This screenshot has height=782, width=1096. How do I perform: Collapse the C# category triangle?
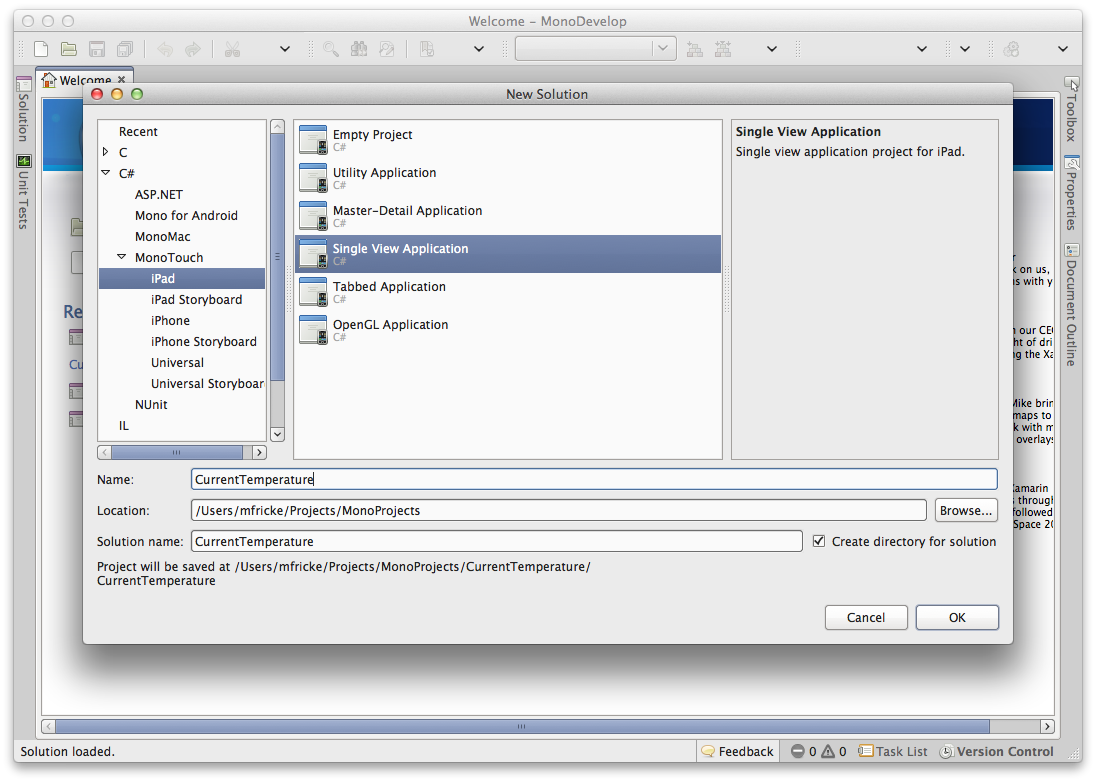click(106, 173)
